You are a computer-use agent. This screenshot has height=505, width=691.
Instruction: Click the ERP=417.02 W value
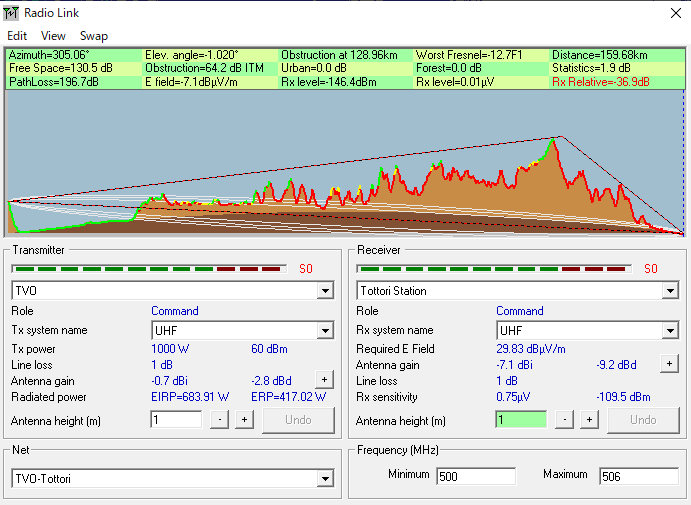(289, 397)
